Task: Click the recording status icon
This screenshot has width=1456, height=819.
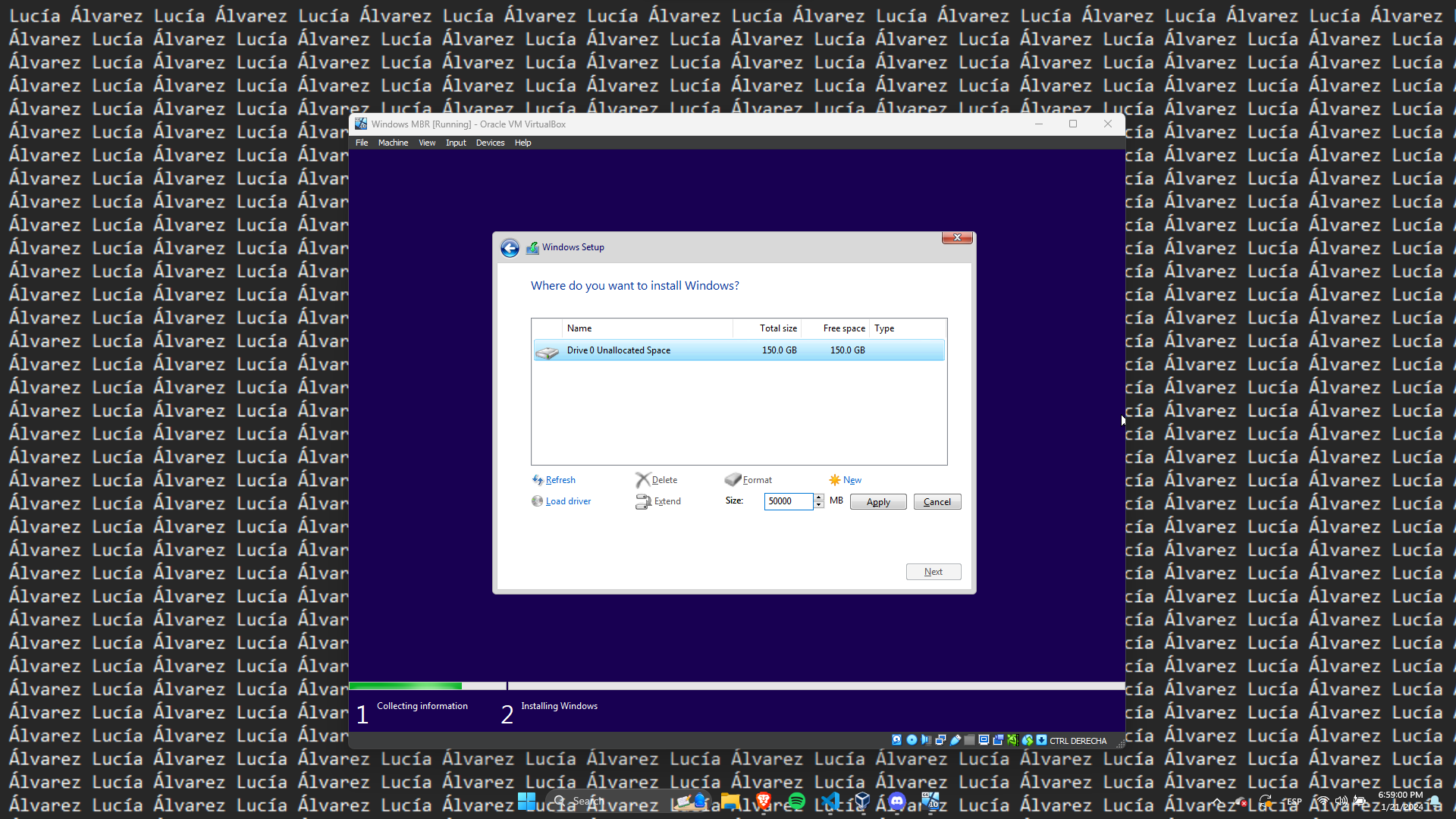Action: click(998, 740)
